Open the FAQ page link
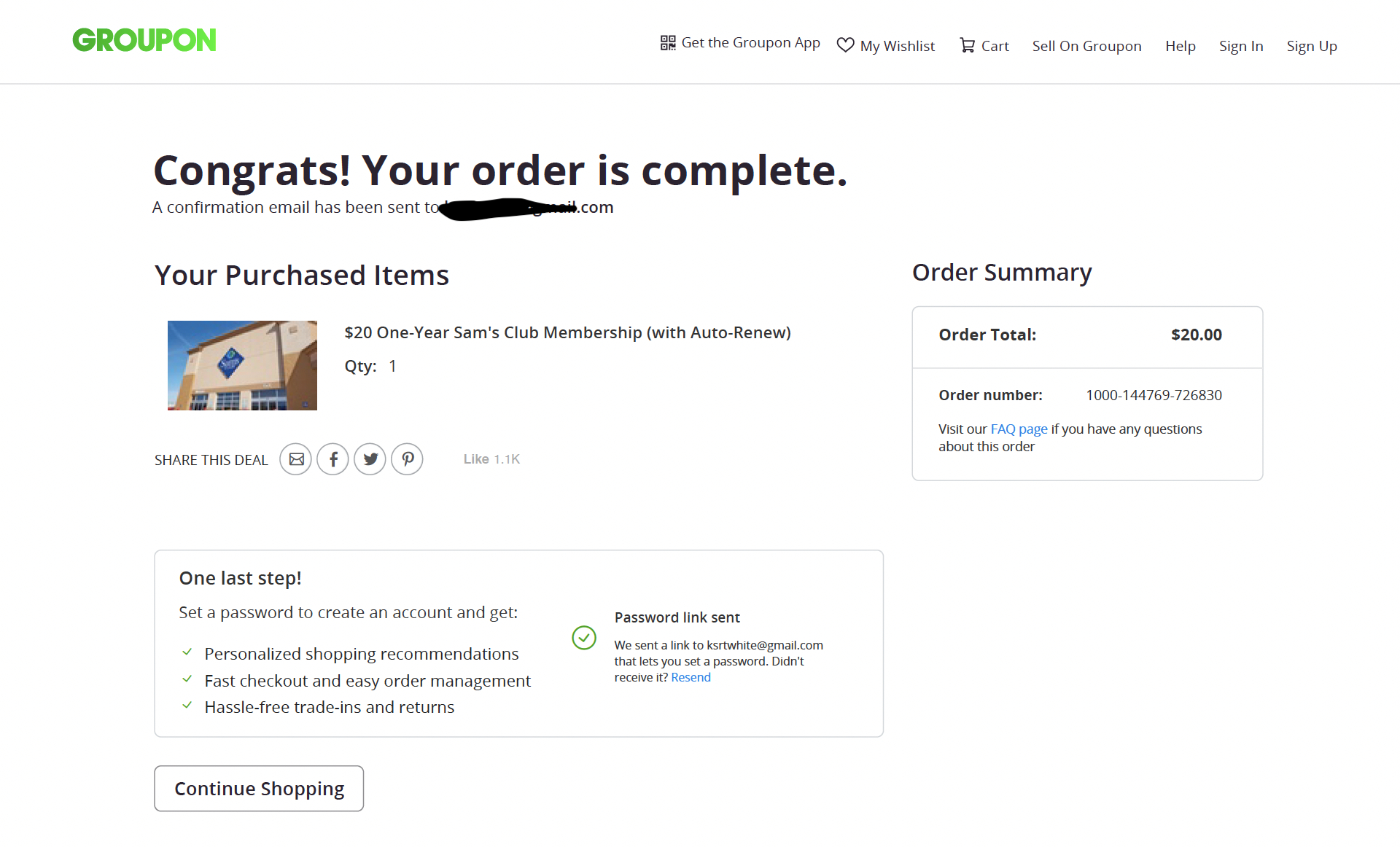Viewport: 1400px width, 847px height. 1019,429
